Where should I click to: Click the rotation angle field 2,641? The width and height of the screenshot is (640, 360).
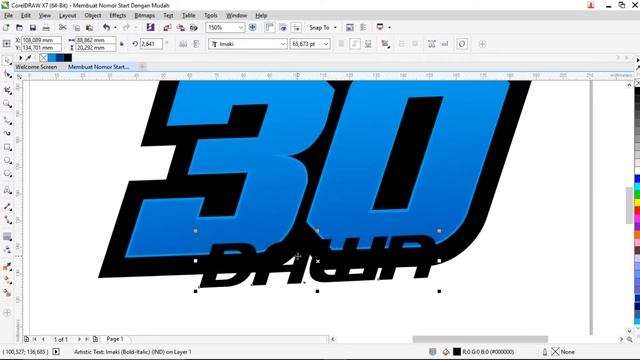pyautogui.click(x=151, y=44)
